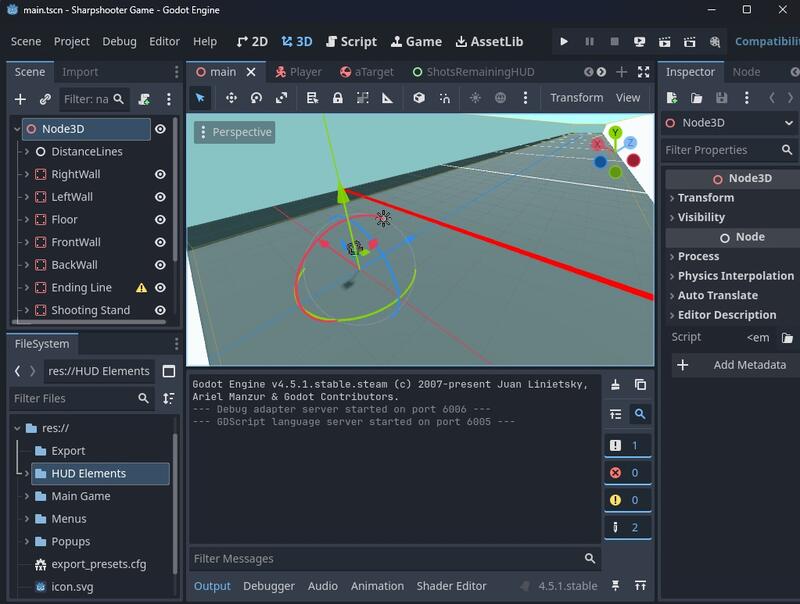The image size is (800, 604).
Task: Open the Debug menu
Action: pyautogui.click(x=119, y=41)
